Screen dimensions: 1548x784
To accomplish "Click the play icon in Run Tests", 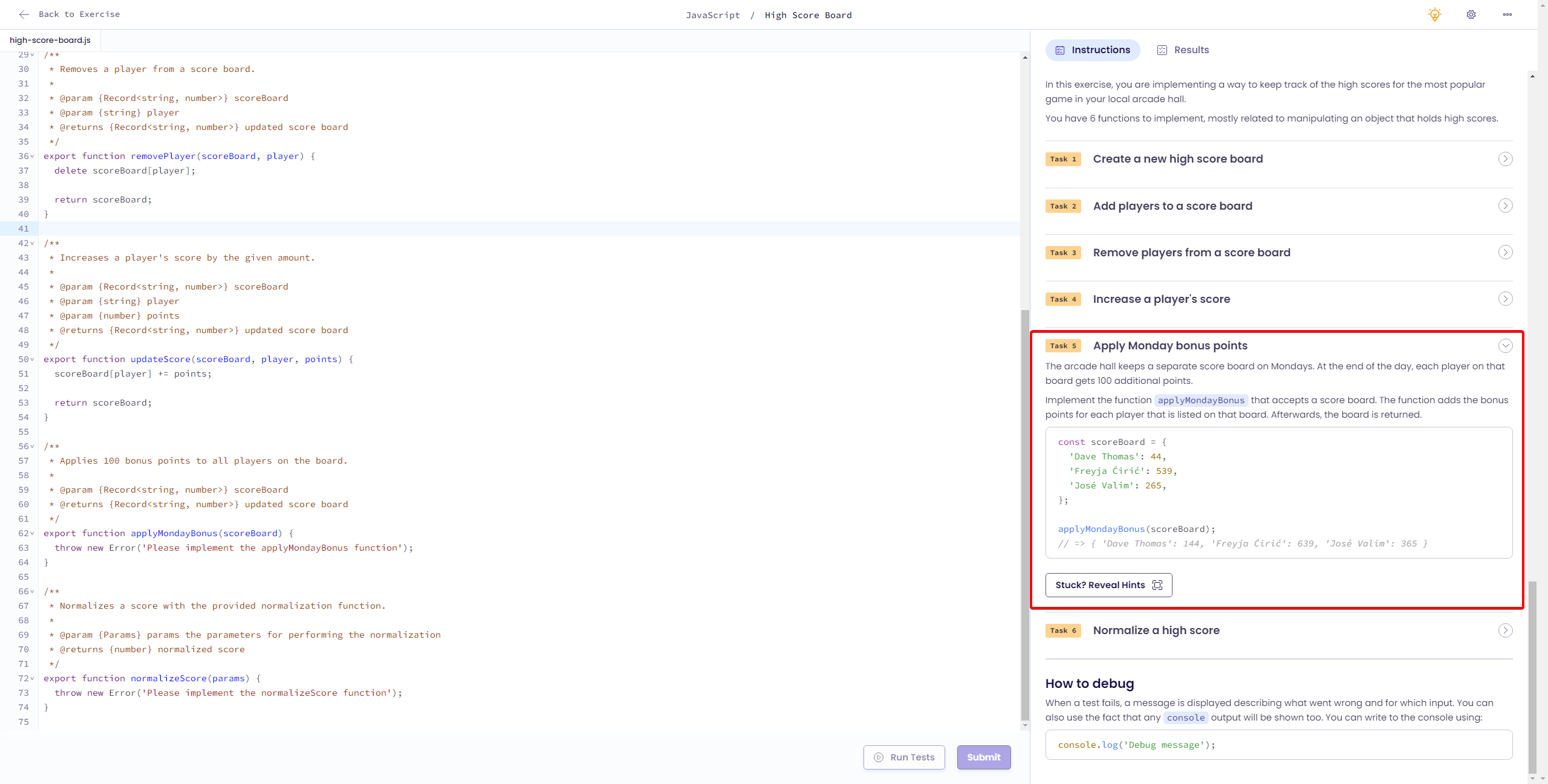I will [x=879, y=757].
